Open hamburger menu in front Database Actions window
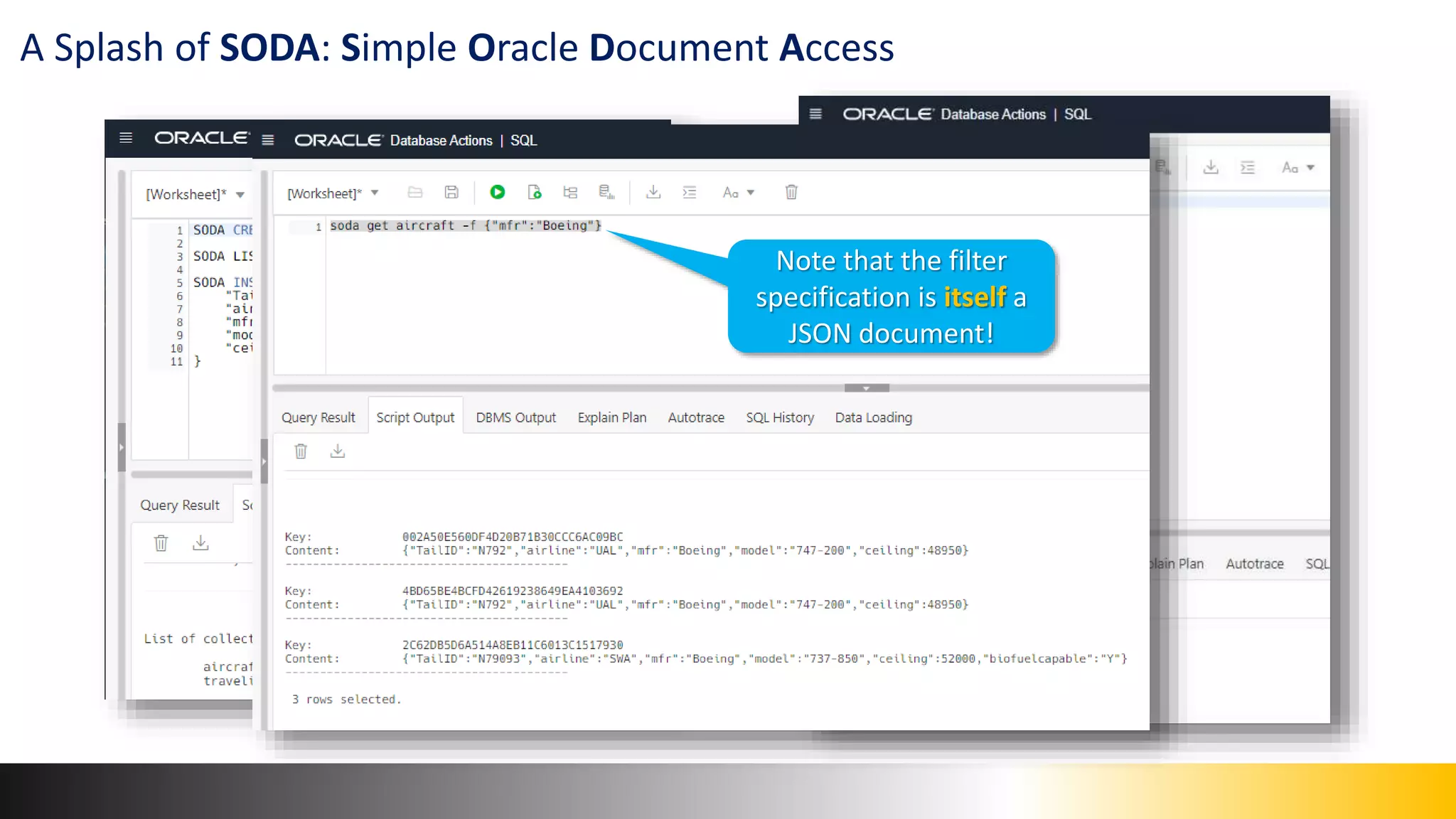Viewport: 1456px width, 819px height. [268, 140]
